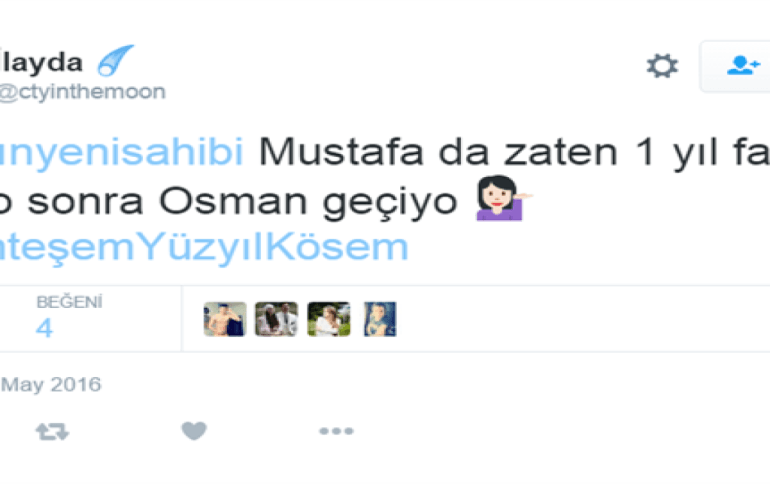The image size is (770, 485).
Task: Open the @ctyinthemoon profile handle
Action: [82, 92]
